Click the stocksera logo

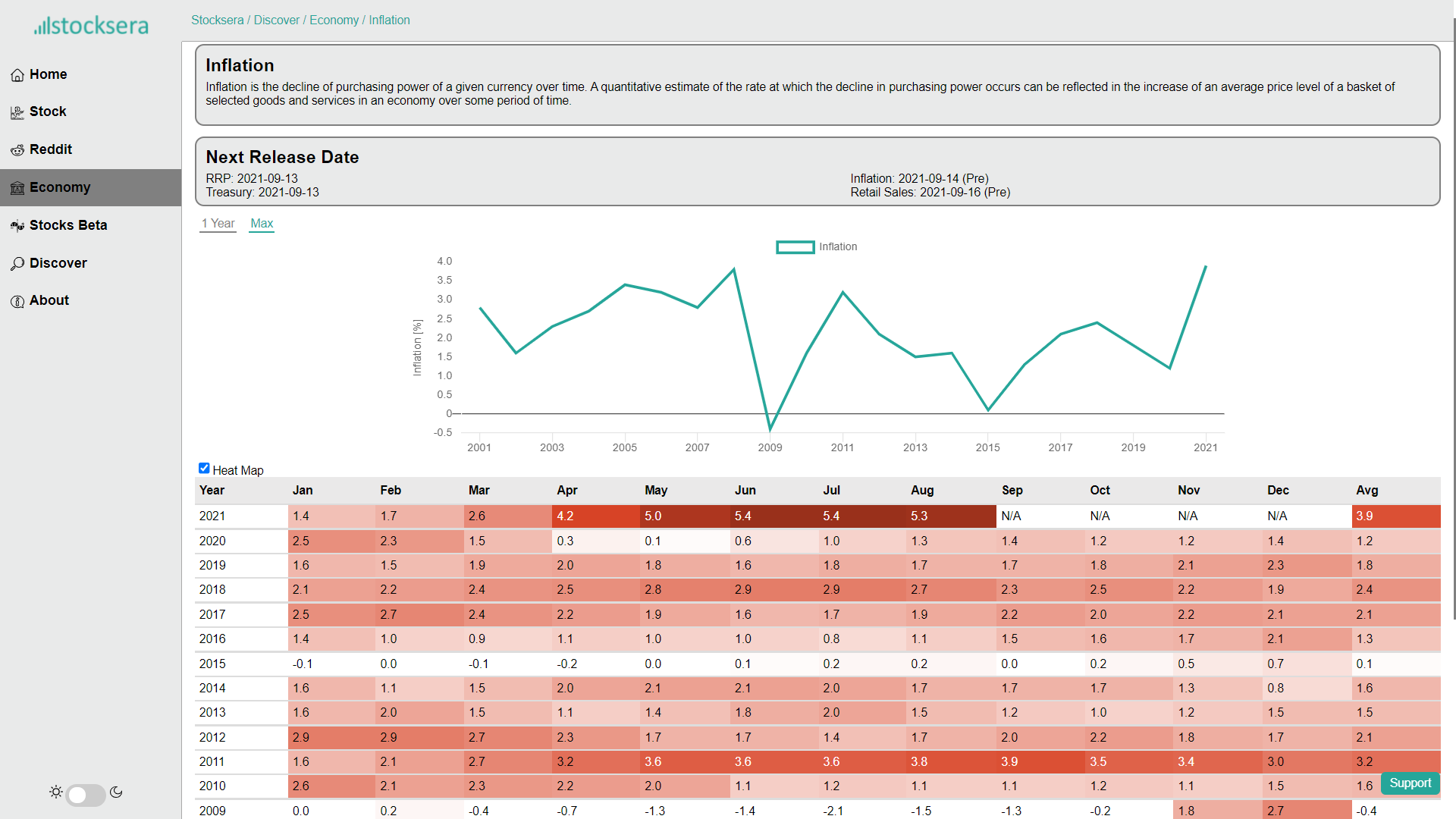click(91, 26)
